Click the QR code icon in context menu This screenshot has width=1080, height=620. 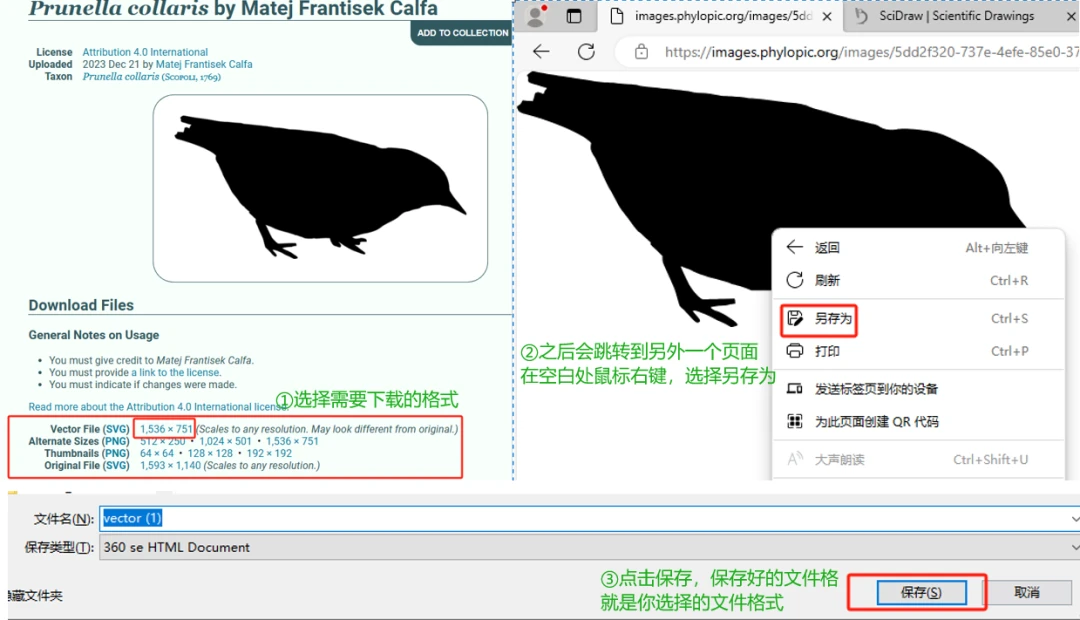[x=795, y=421]
